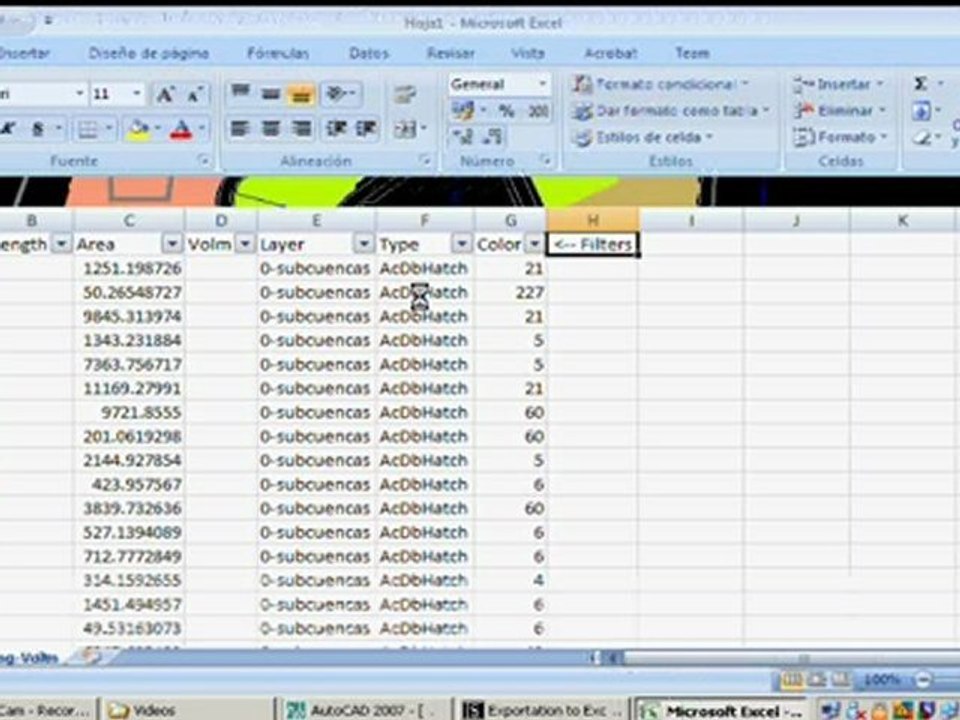Open Diseño de página tab
960x720 pixels.
(149, 53)
